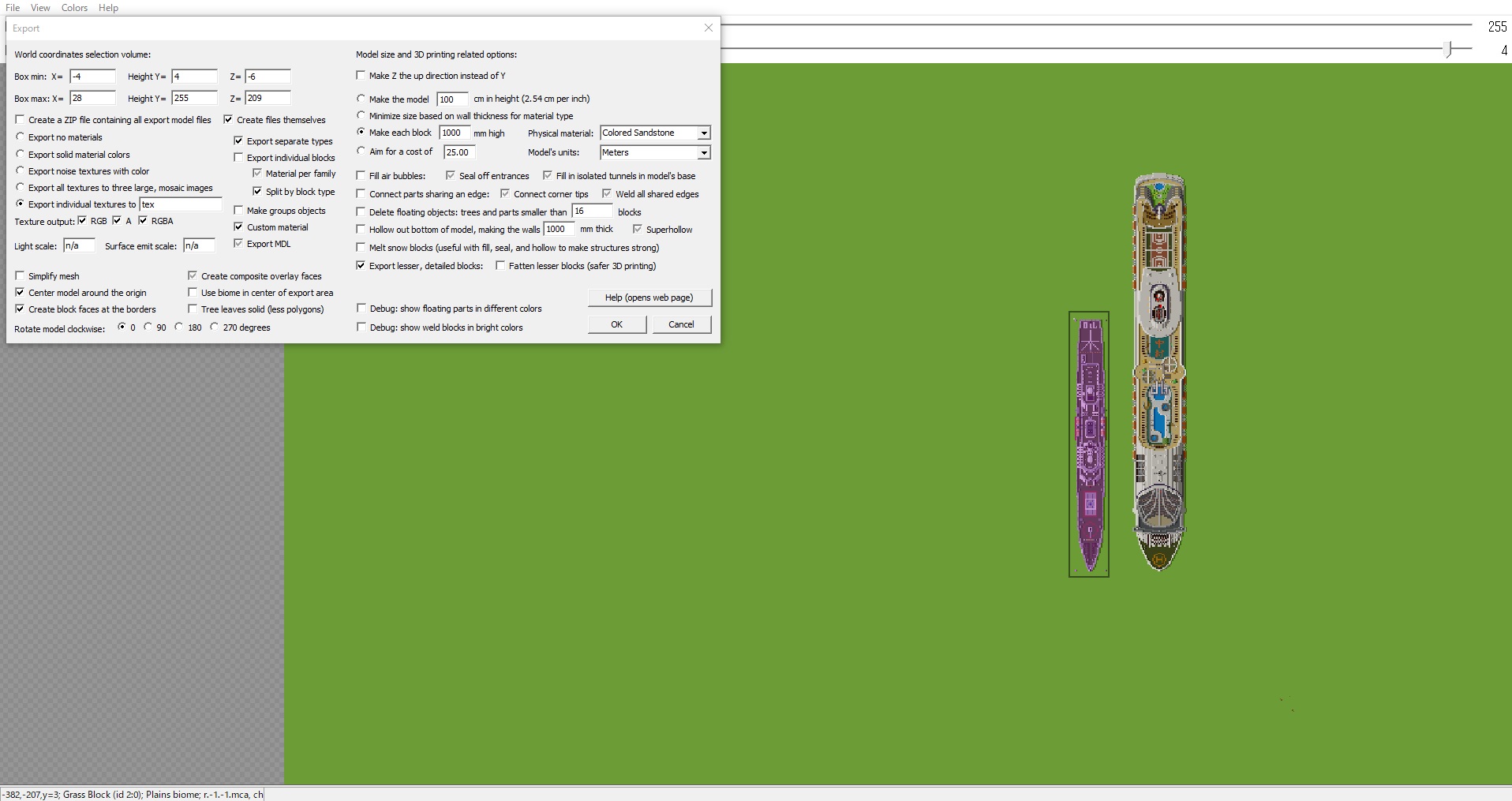Screen dimensions: 1512x801
Task: Select 90 degrees rotation radio button
Action: (x=148, y=327)
